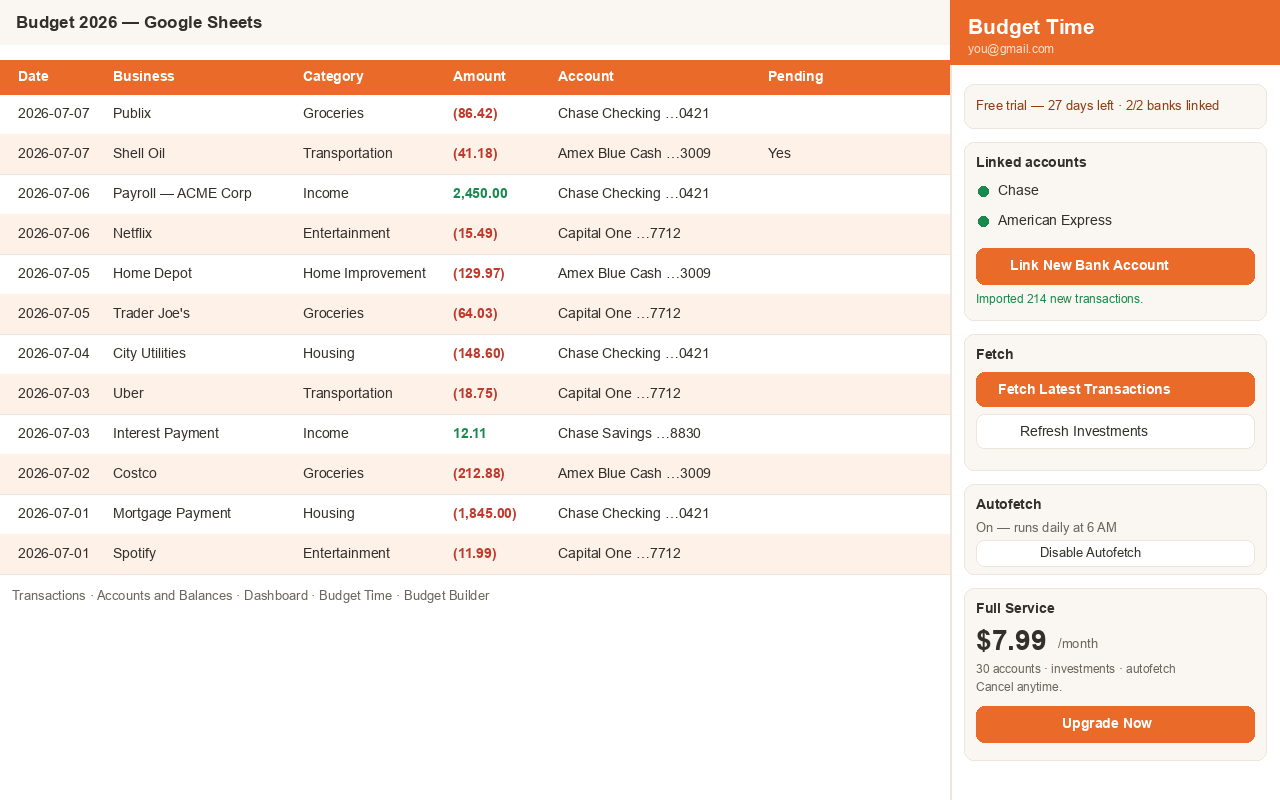Click the Business column header
This screenshot has width=1280, height=800.
[x=143, y=77]
